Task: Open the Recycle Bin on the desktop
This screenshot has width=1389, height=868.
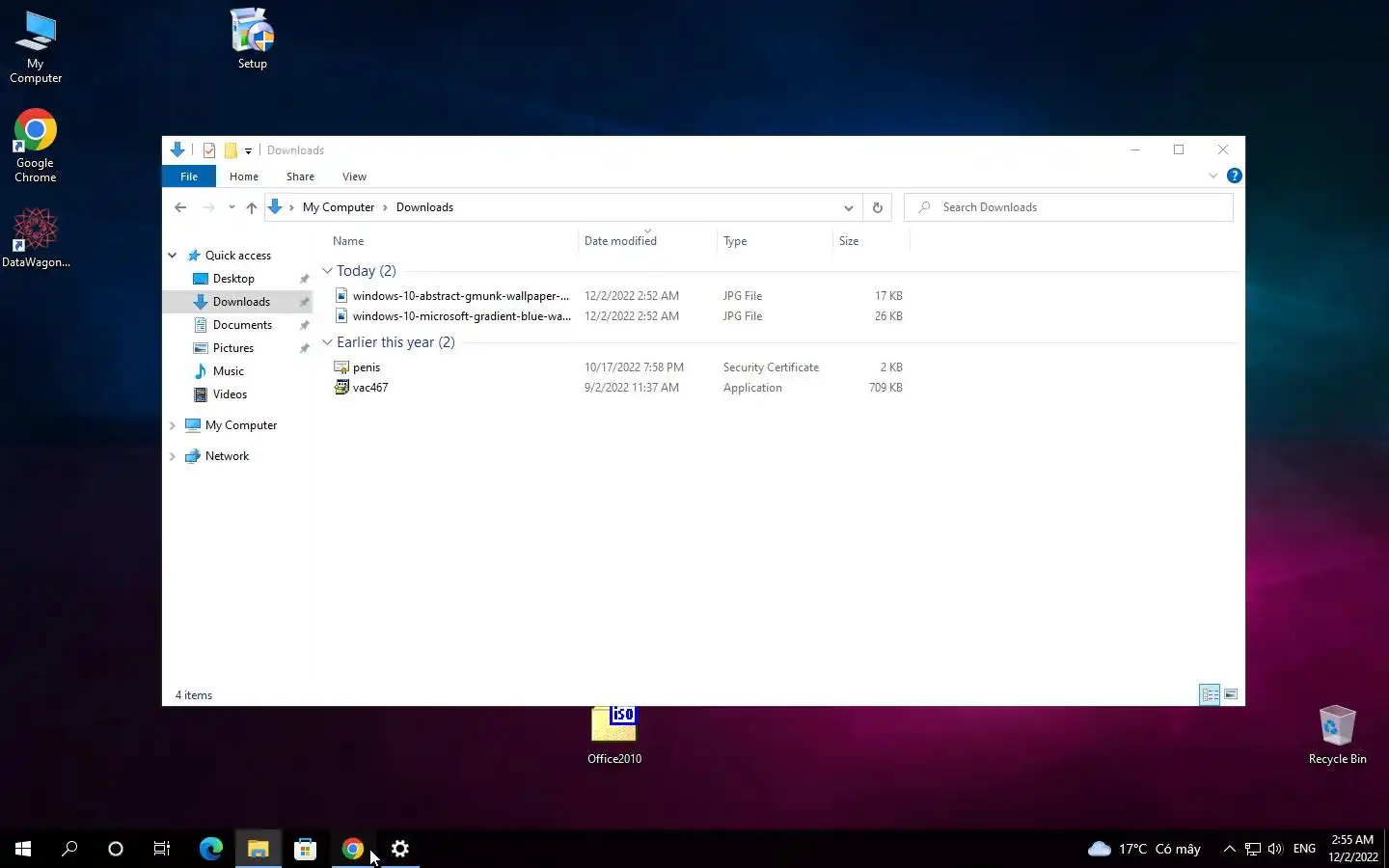Action: tap(1337, 735)
